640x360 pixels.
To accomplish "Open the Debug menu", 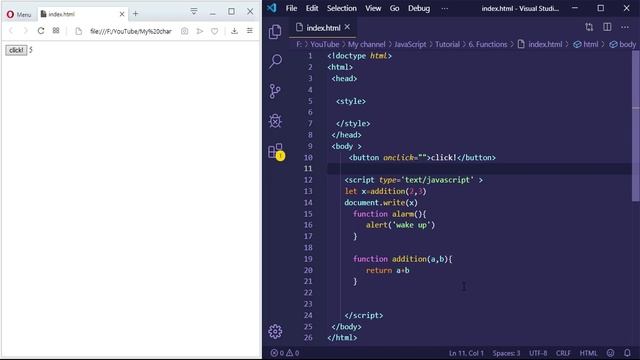I will 419,8.
